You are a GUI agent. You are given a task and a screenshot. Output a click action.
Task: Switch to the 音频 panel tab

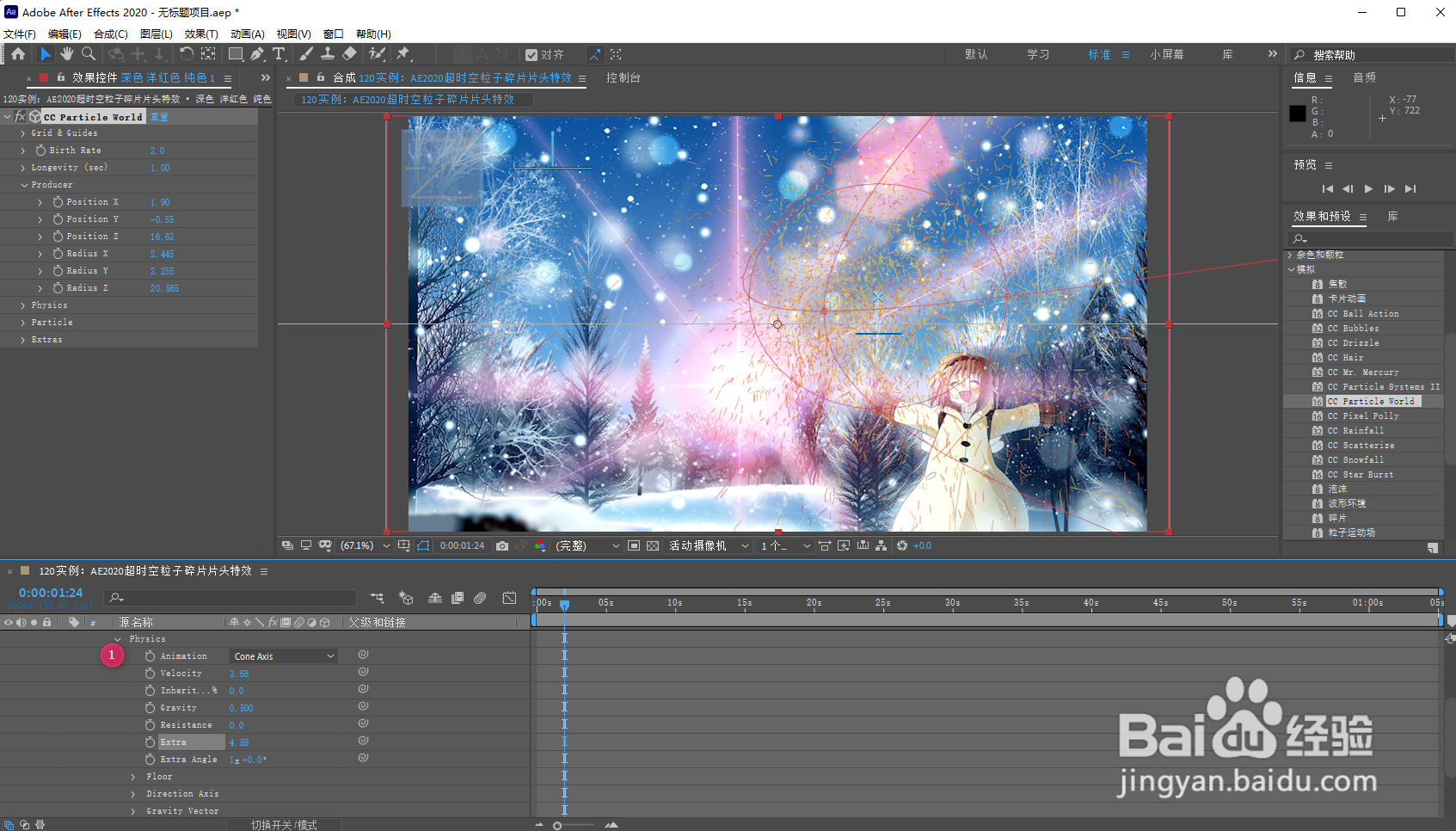(x=1364, y=77)
